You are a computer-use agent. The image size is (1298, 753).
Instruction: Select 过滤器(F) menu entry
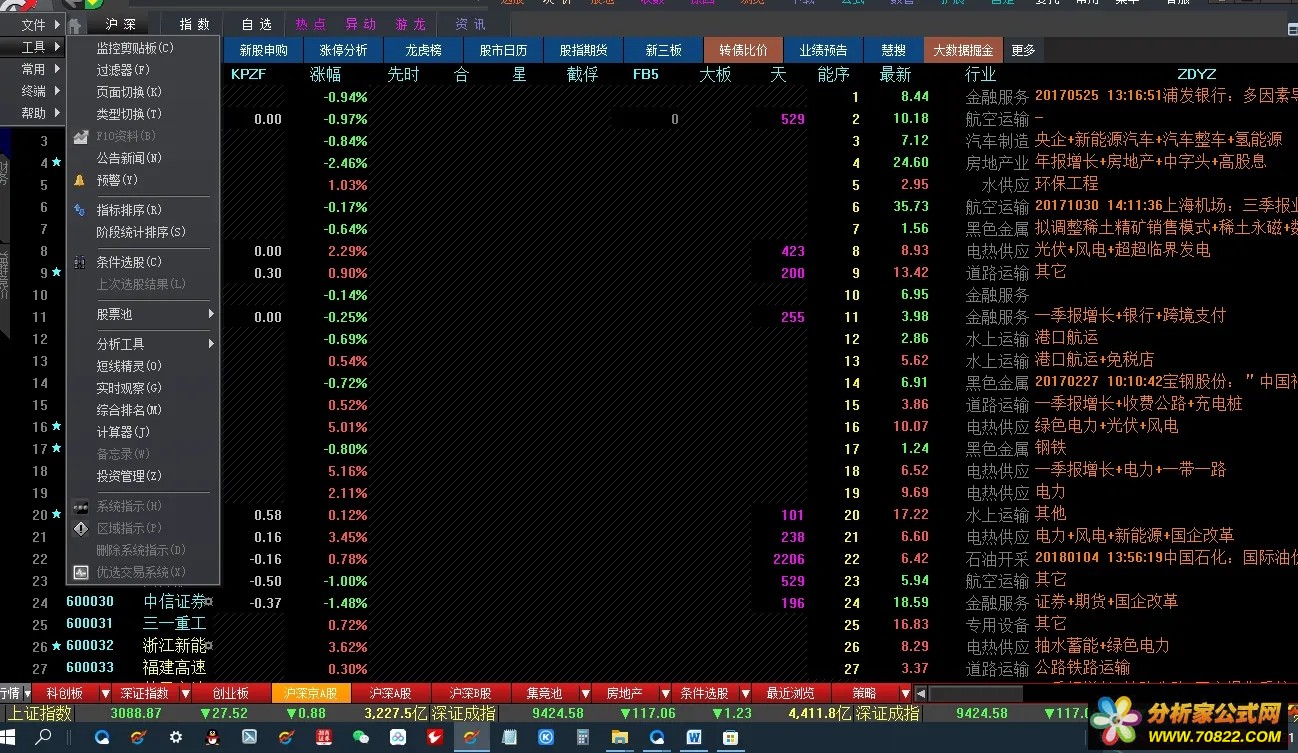143,70
